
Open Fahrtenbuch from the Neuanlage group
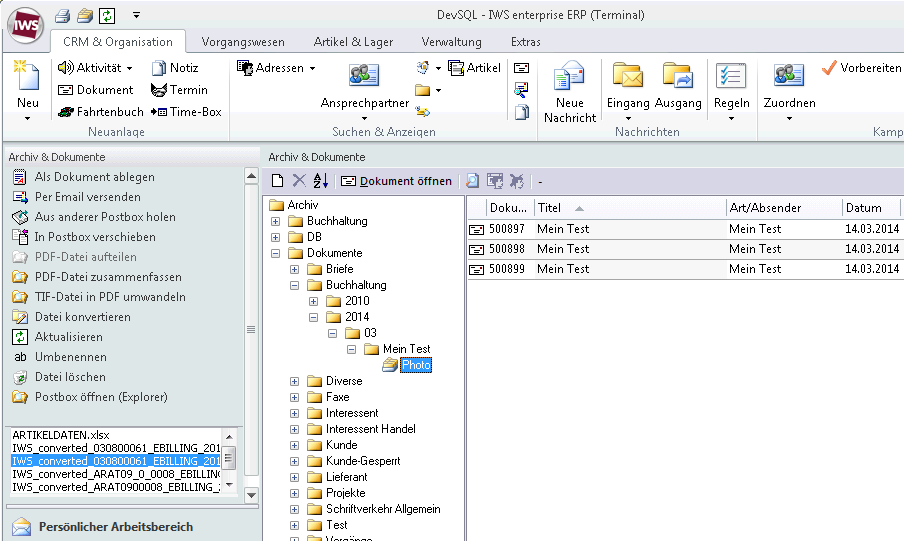100,112
